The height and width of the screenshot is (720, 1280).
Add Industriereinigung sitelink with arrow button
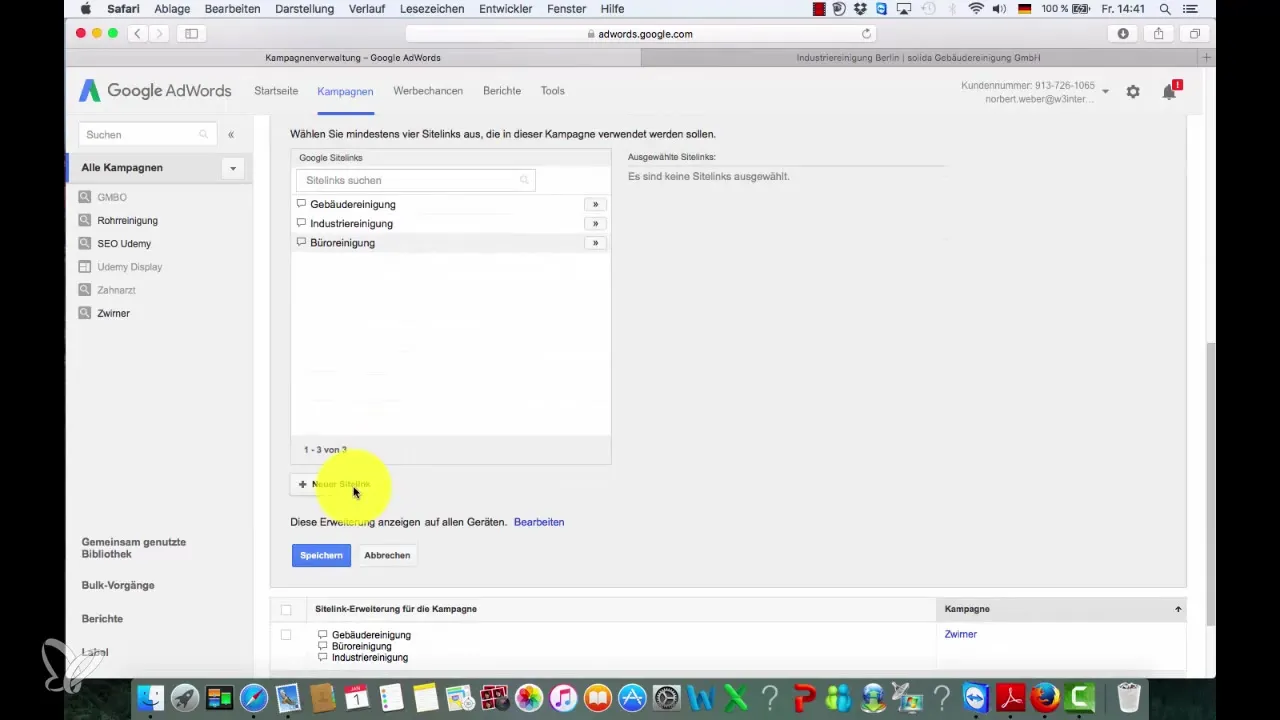pos(595,223)
